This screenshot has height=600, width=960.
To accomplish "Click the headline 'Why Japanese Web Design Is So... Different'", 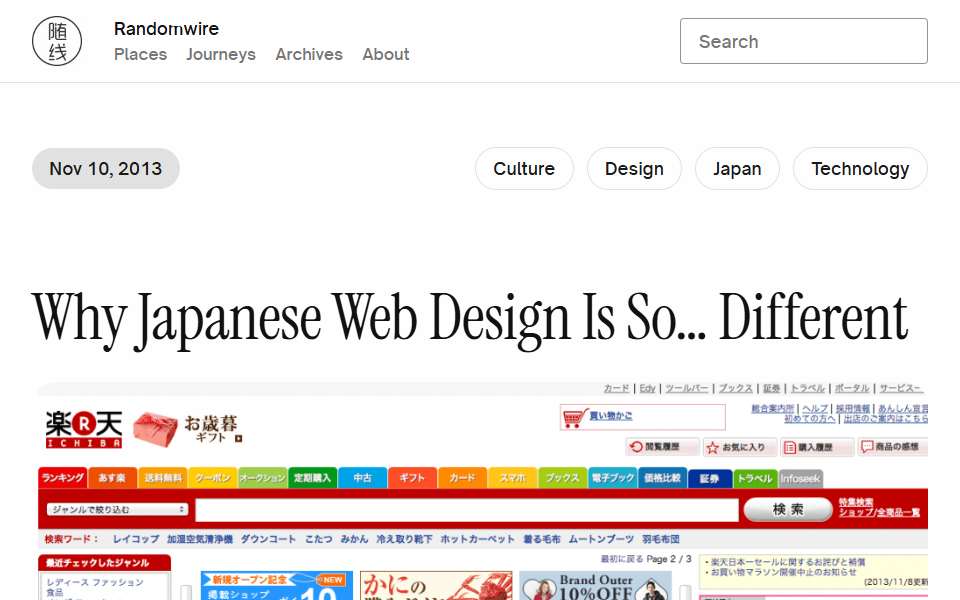I will coord(470,319).
